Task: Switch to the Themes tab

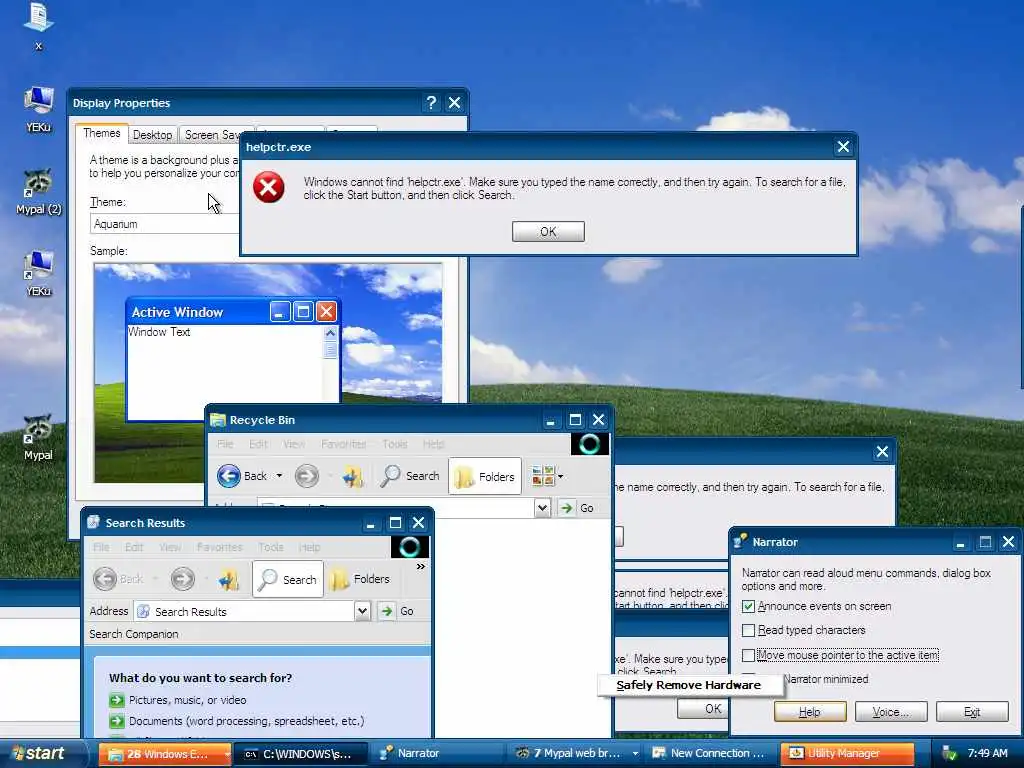Action: (x=101, y=133)
